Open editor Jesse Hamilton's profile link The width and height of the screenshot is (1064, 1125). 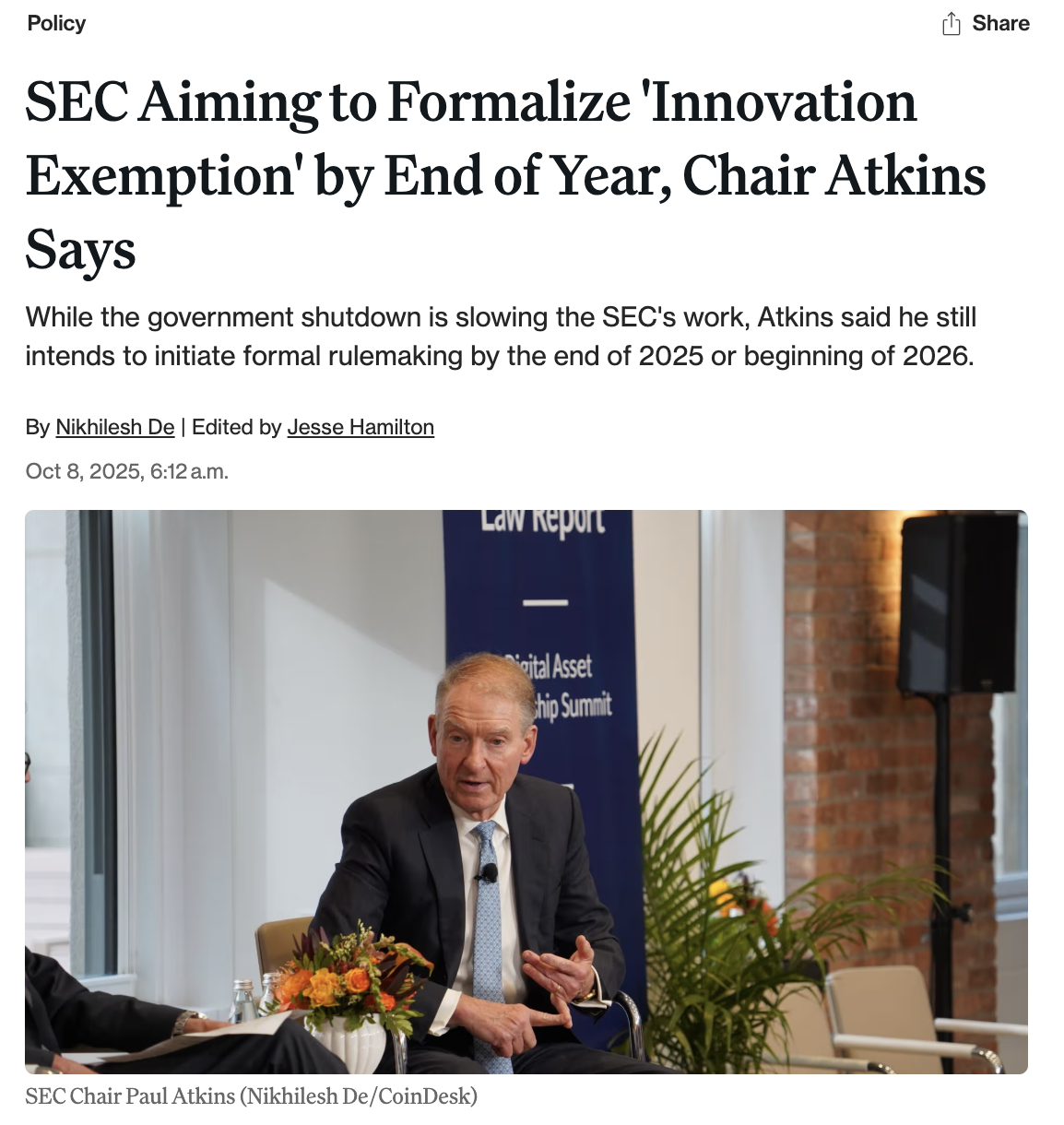[361, 427]
